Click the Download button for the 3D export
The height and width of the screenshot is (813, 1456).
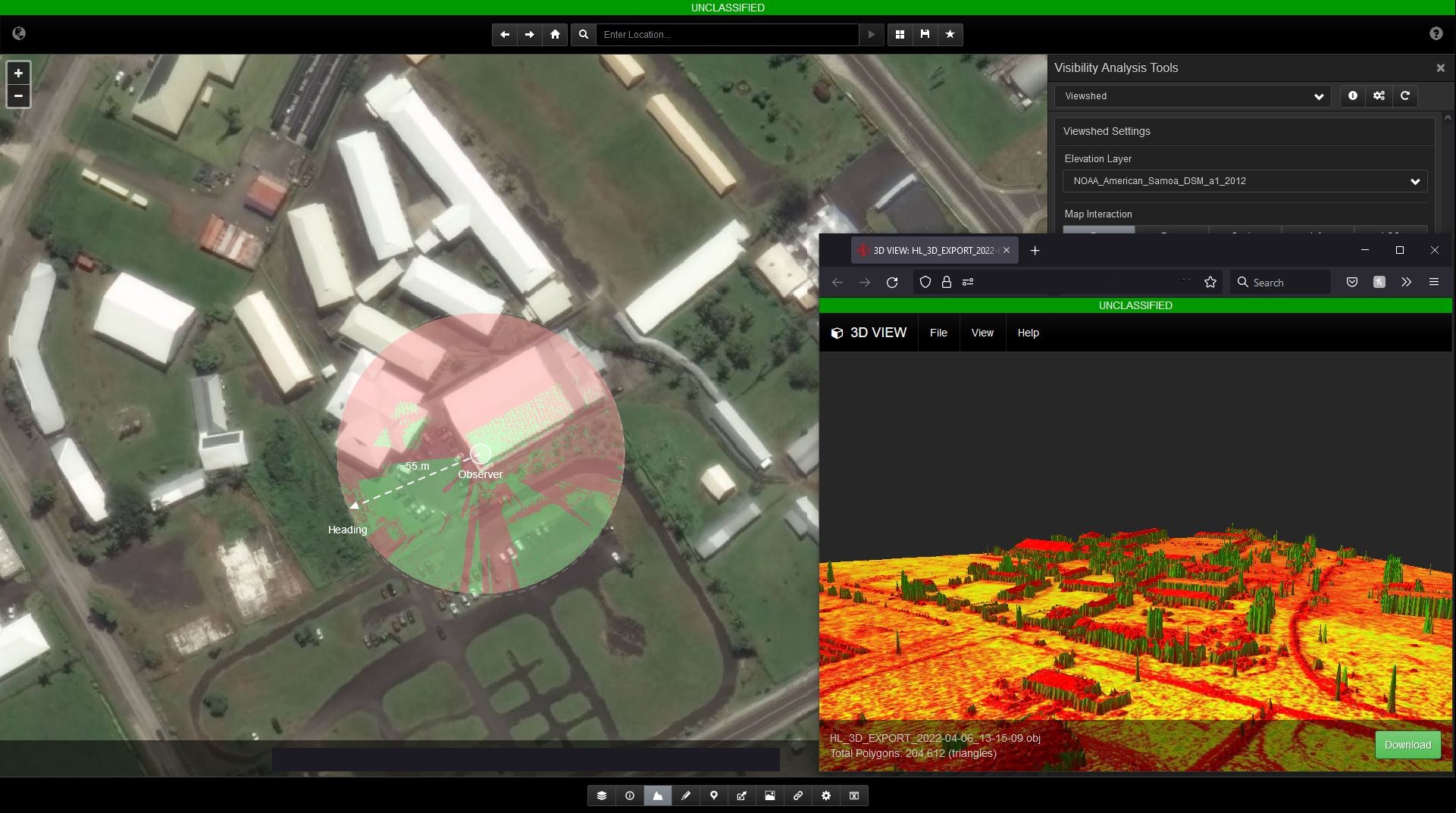1407,745
